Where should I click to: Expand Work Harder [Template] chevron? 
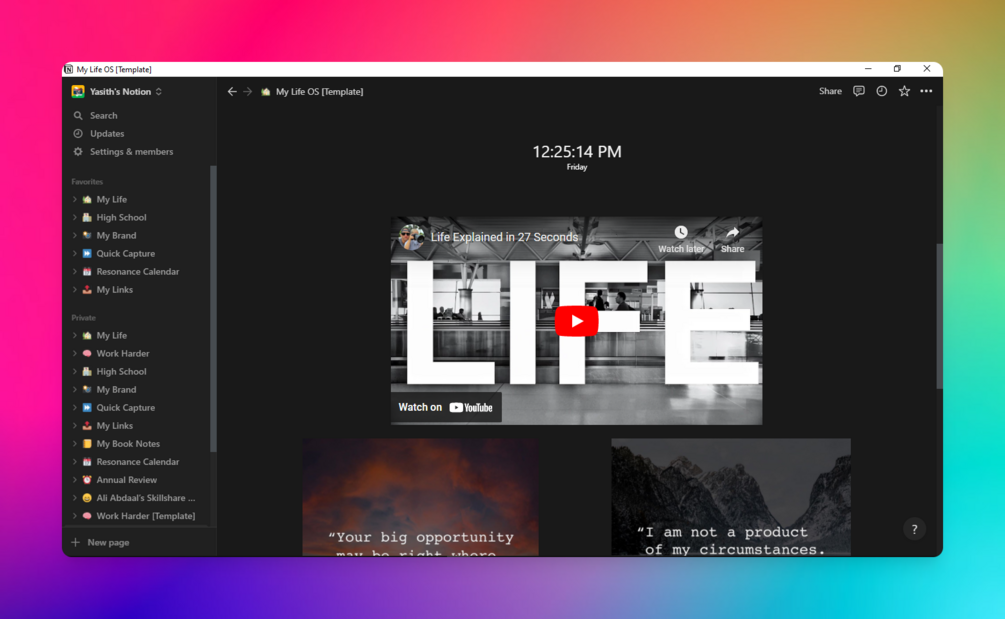pos(74,515)
